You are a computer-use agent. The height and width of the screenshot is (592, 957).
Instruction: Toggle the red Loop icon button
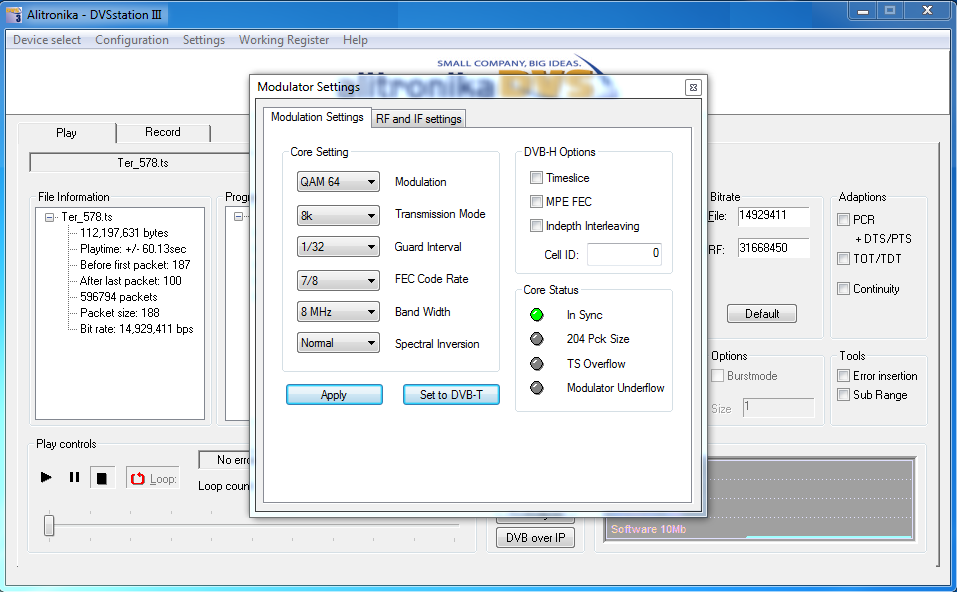click(x=139, y=479)
